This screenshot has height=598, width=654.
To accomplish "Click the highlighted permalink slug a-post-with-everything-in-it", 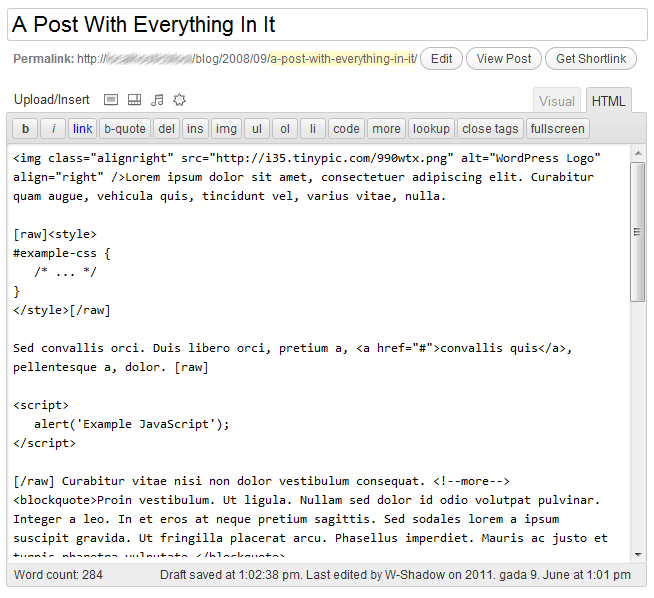I will (x=343, y=59).
